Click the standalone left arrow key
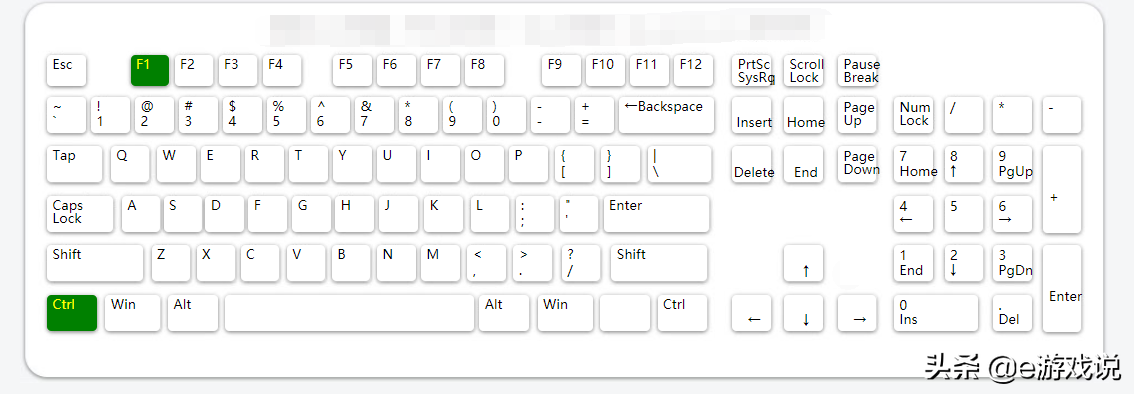Screen dimensions: 1134x394 point(751,312)
